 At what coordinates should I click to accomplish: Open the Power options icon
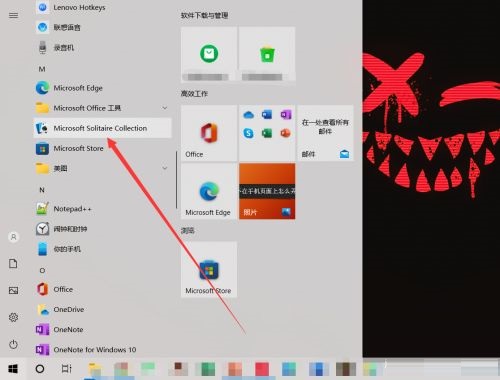click(x=13, y=344)
